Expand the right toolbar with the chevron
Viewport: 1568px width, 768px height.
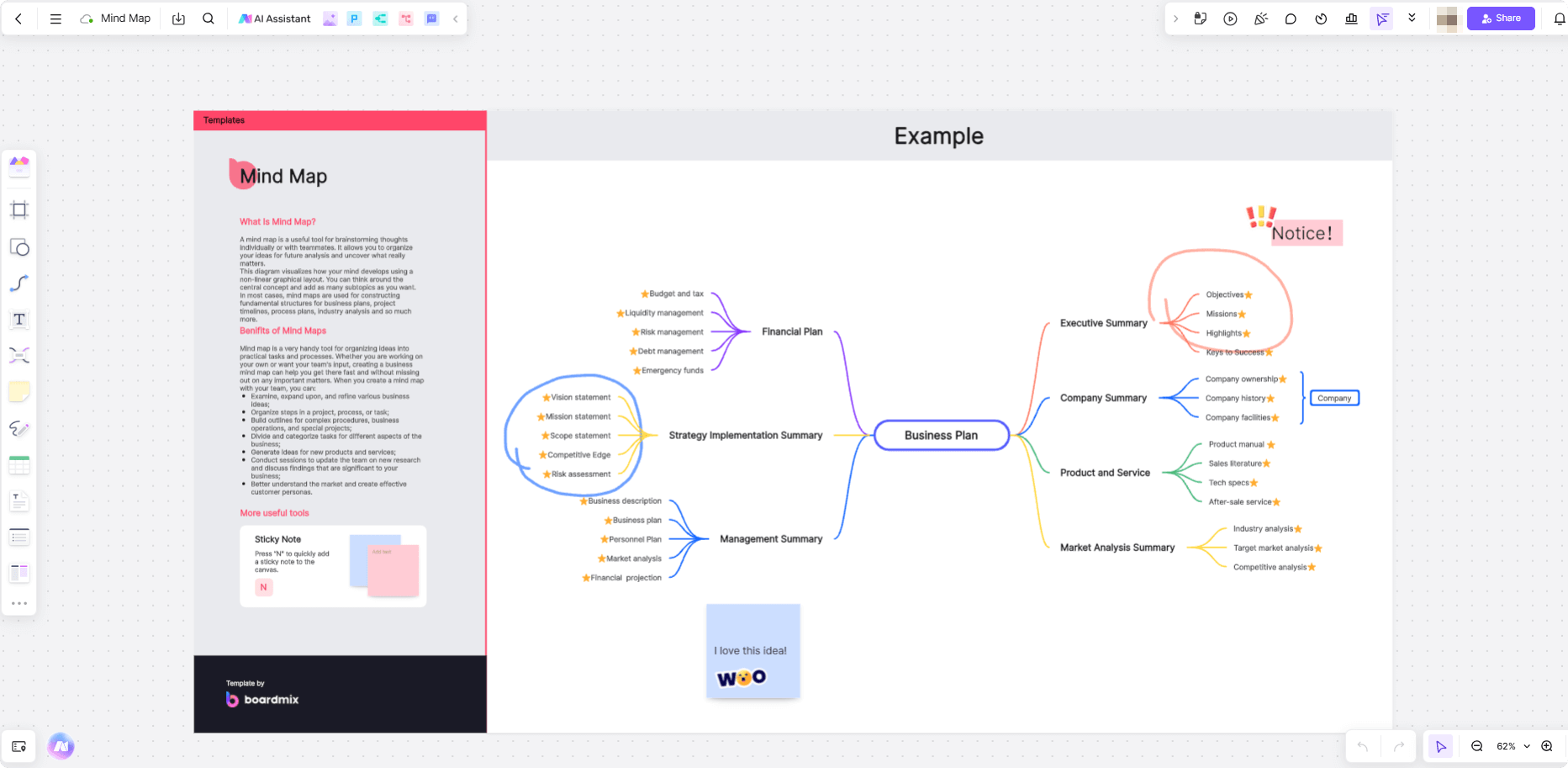pos(1175,19)
